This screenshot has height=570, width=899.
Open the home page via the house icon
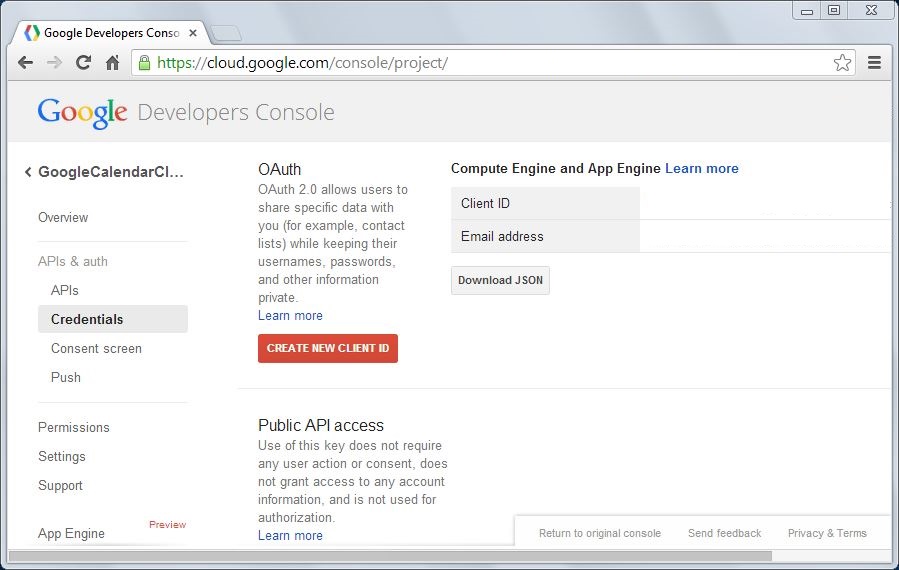(113, 63)
